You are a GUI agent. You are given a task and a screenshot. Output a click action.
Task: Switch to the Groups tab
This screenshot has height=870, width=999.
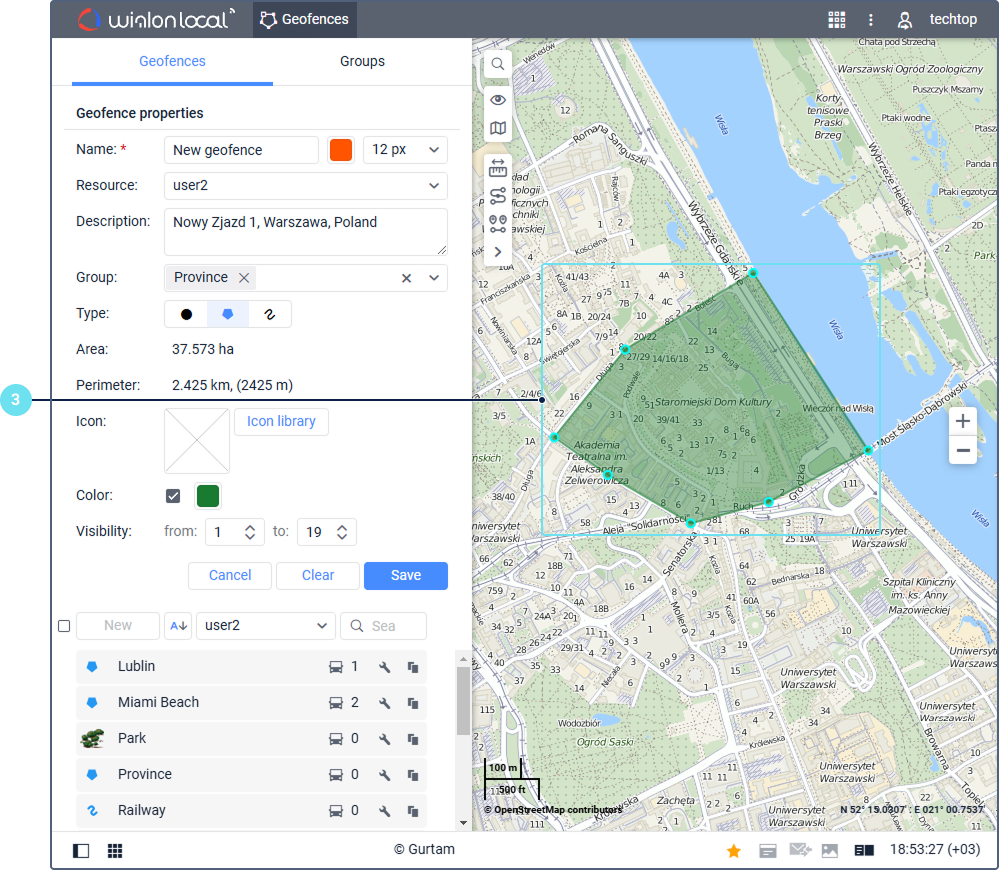coord(362,61)
